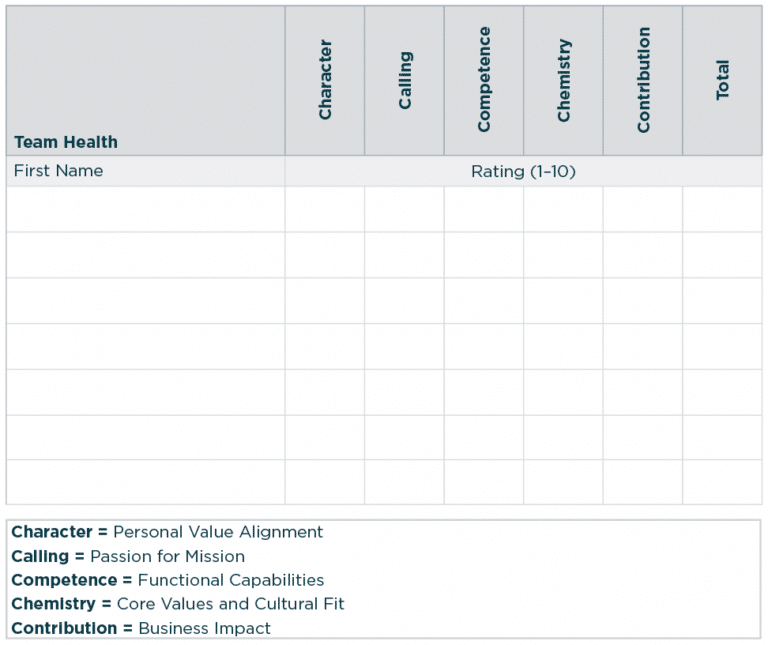Select the Calling column header

click(x=405, y=80)
